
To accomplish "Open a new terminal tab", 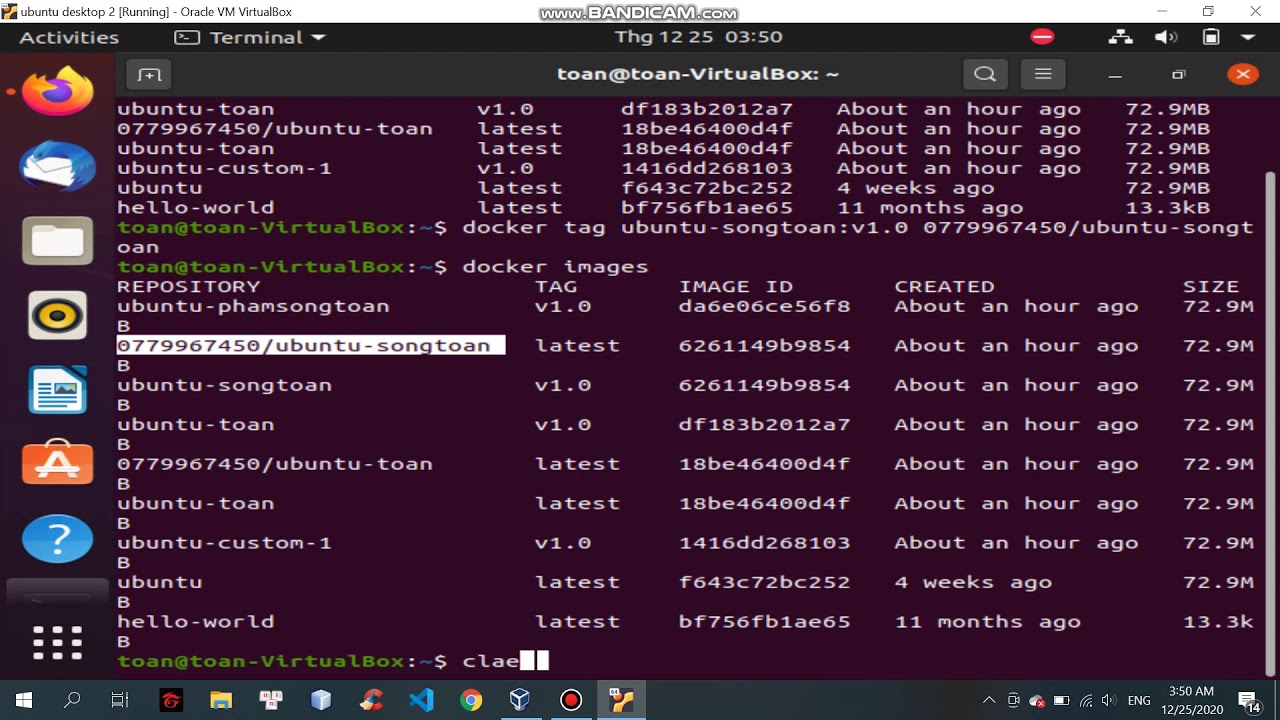I will 149,75.
